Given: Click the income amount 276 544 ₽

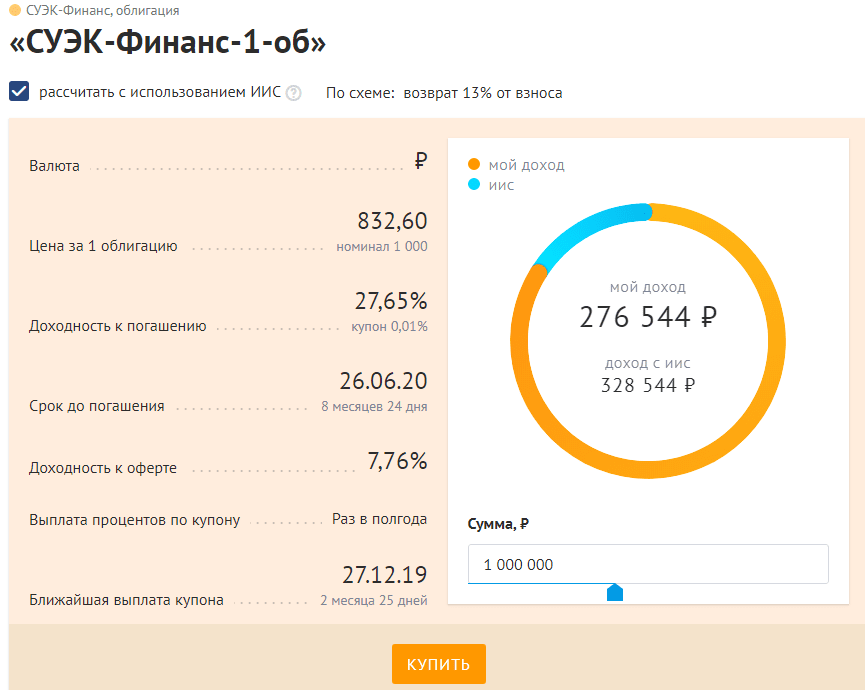Looking at the screenshot, I should tap(648, 317).
